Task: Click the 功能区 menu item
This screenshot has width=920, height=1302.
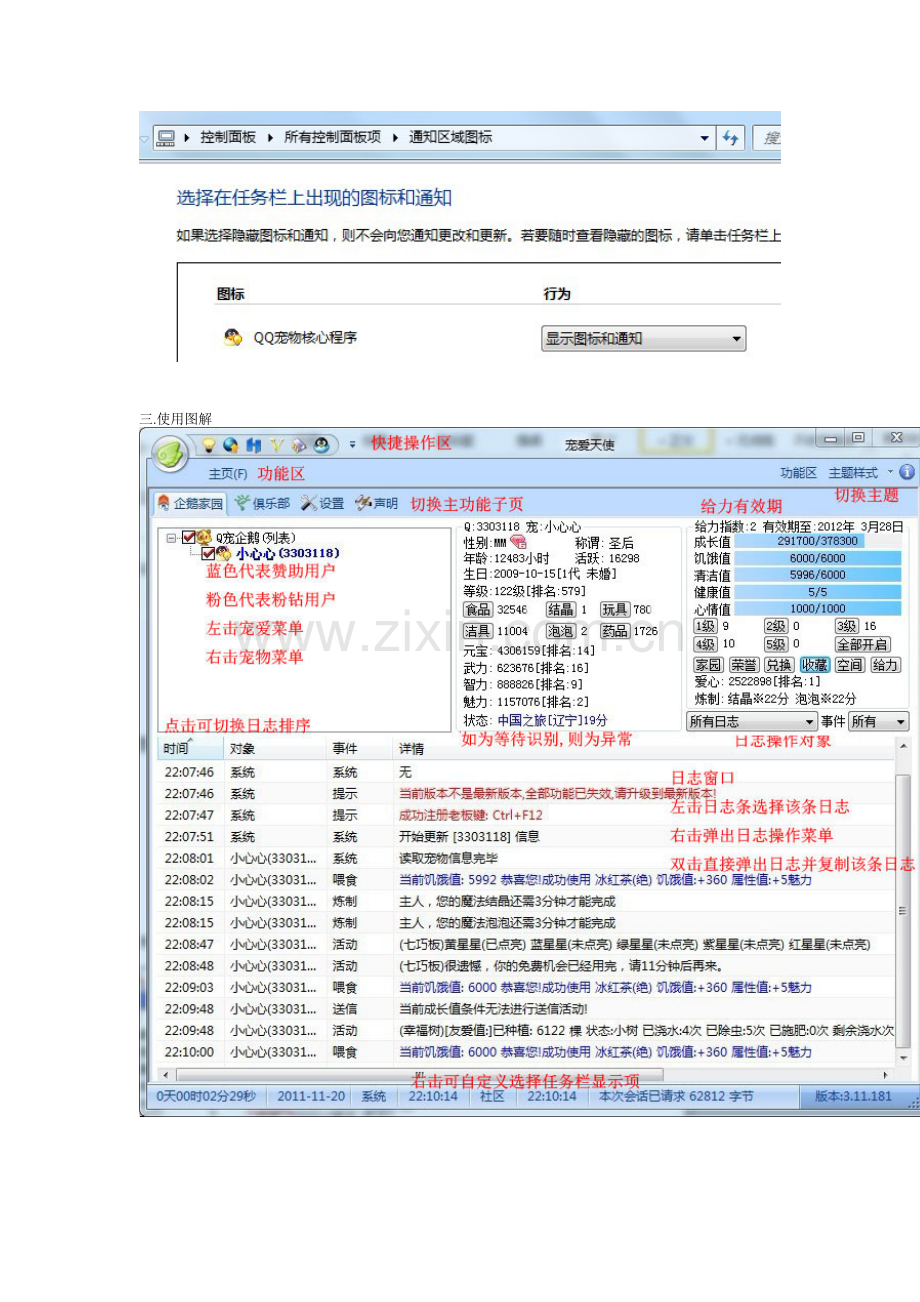Action: (x=798, y=472)
